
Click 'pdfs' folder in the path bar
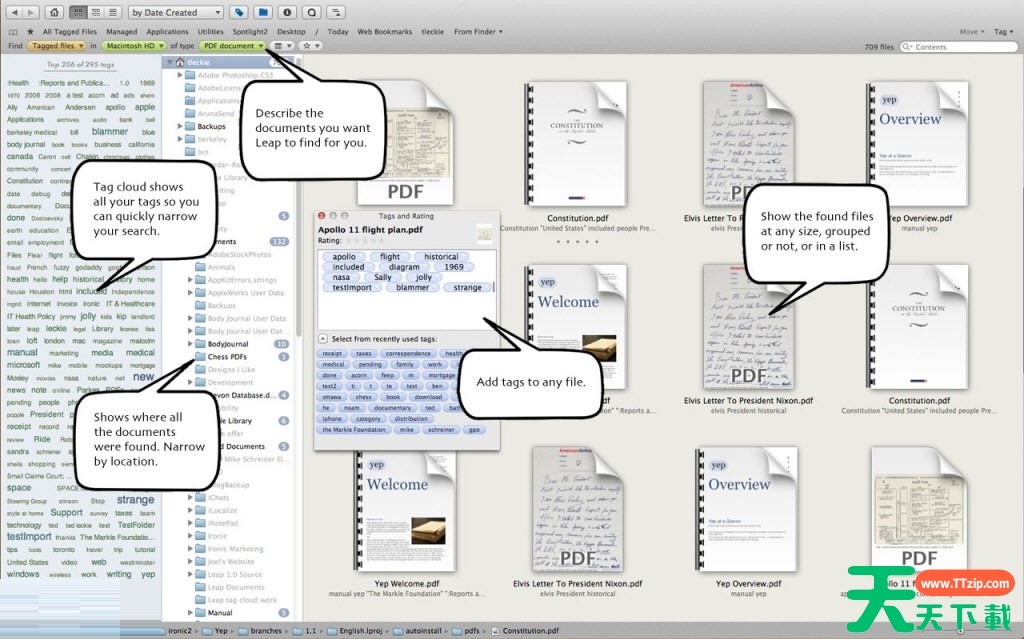pyautogui.click(x=467, y=631)
